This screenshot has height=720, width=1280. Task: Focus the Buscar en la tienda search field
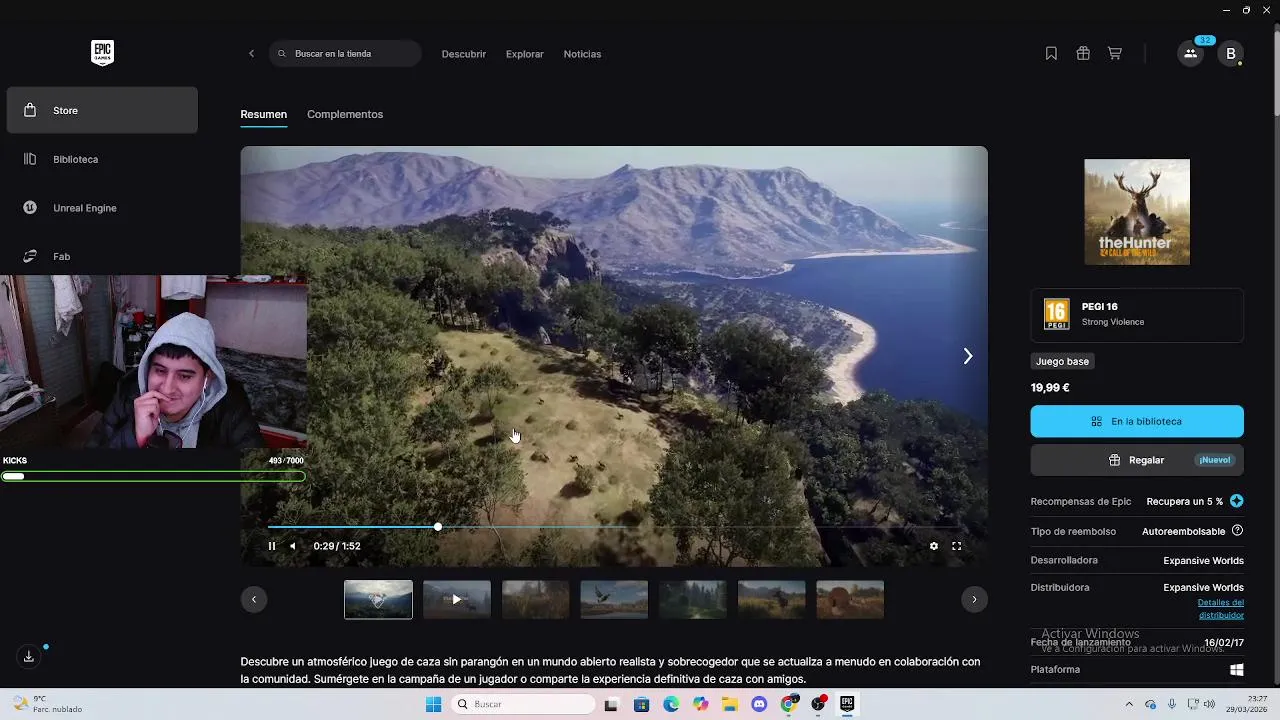point(345,54)
